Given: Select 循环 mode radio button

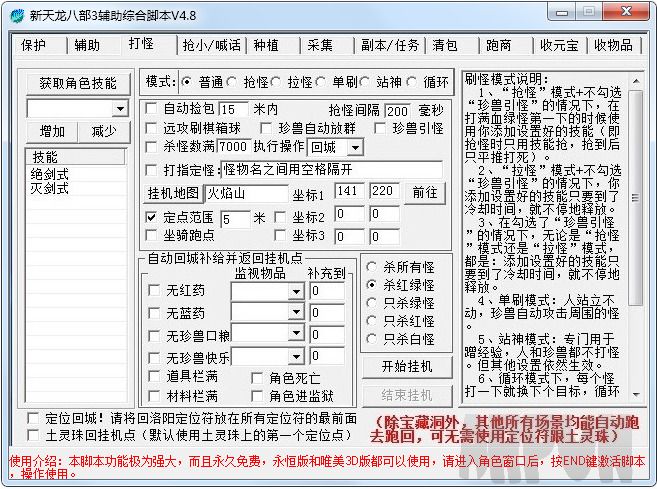Looking at the screenshot, I should [x=412, y=82].
